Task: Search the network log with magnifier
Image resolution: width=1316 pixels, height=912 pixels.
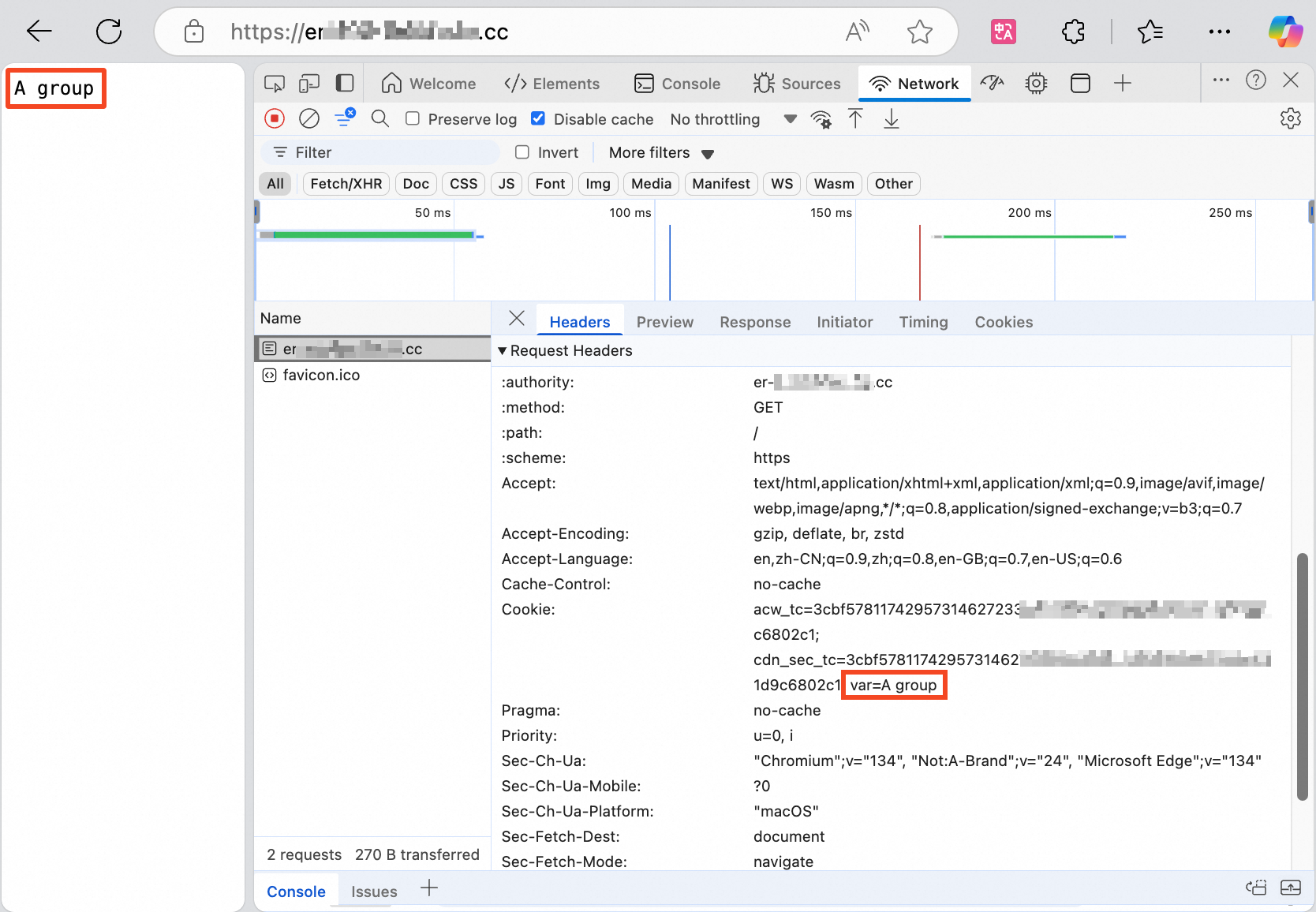Action: pos(380,119)
